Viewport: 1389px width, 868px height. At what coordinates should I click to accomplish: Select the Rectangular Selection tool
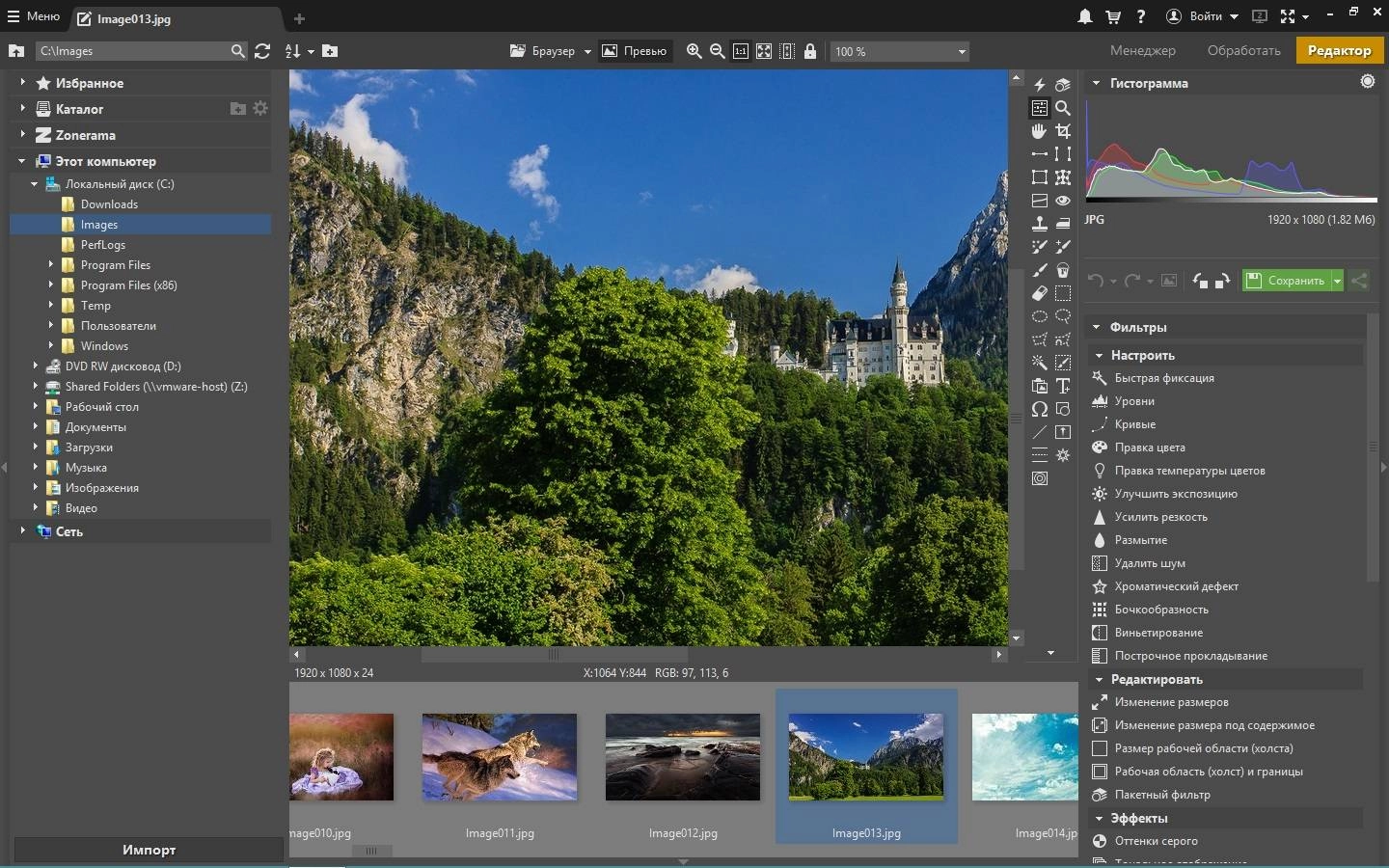coord(1063,293)
